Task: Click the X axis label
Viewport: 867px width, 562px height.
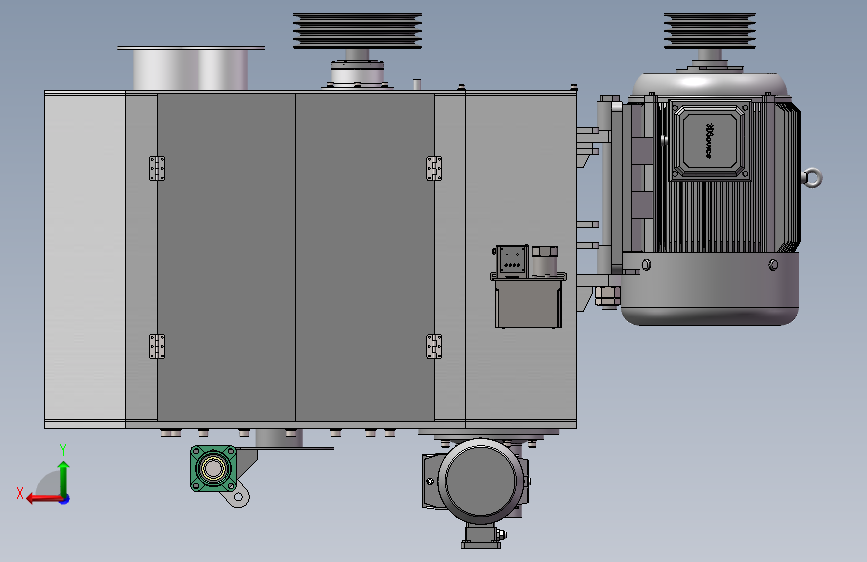Action: pos(20,493)
